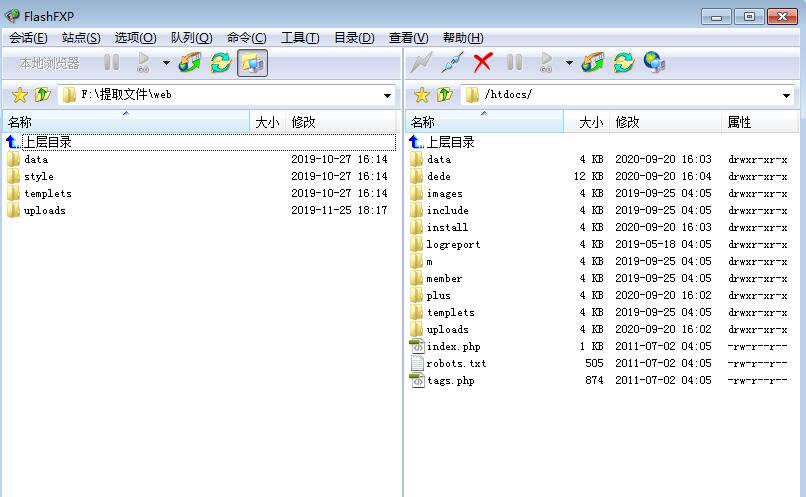Open the remote transfer mode dropdown arrow
Viewport: 806px width, 497px height.
[x=569, y=63]
